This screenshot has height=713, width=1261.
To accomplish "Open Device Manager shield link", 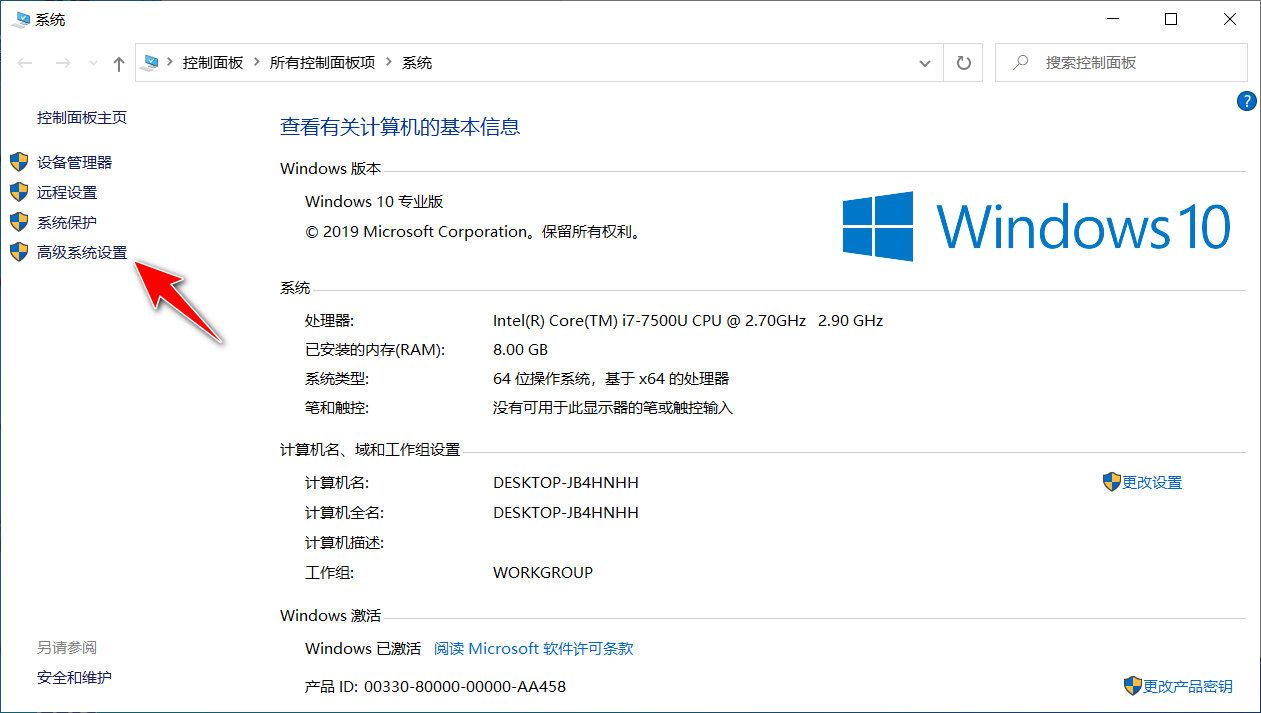I will (74, 162).
